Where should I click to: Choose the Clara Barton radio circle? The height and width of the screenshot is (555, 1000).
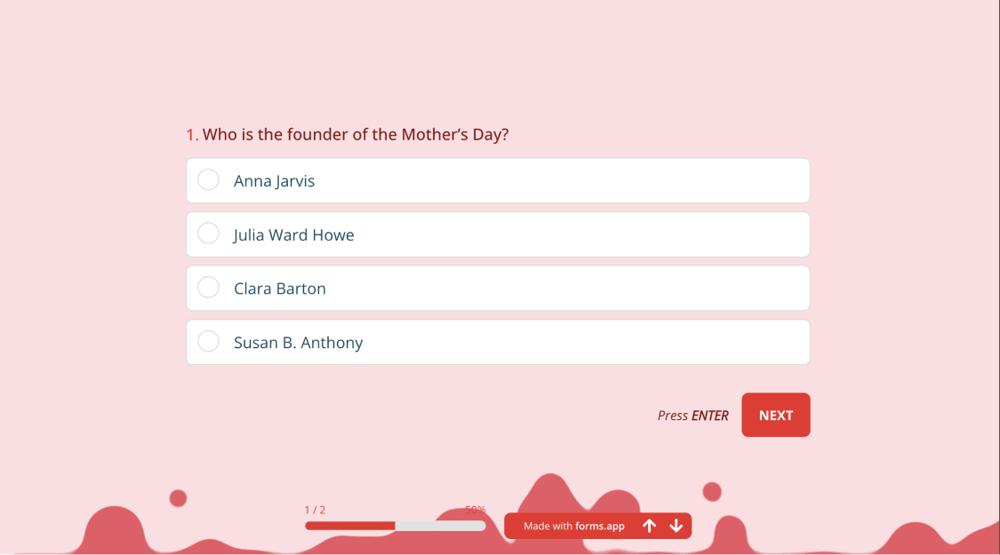coord(208,288)
